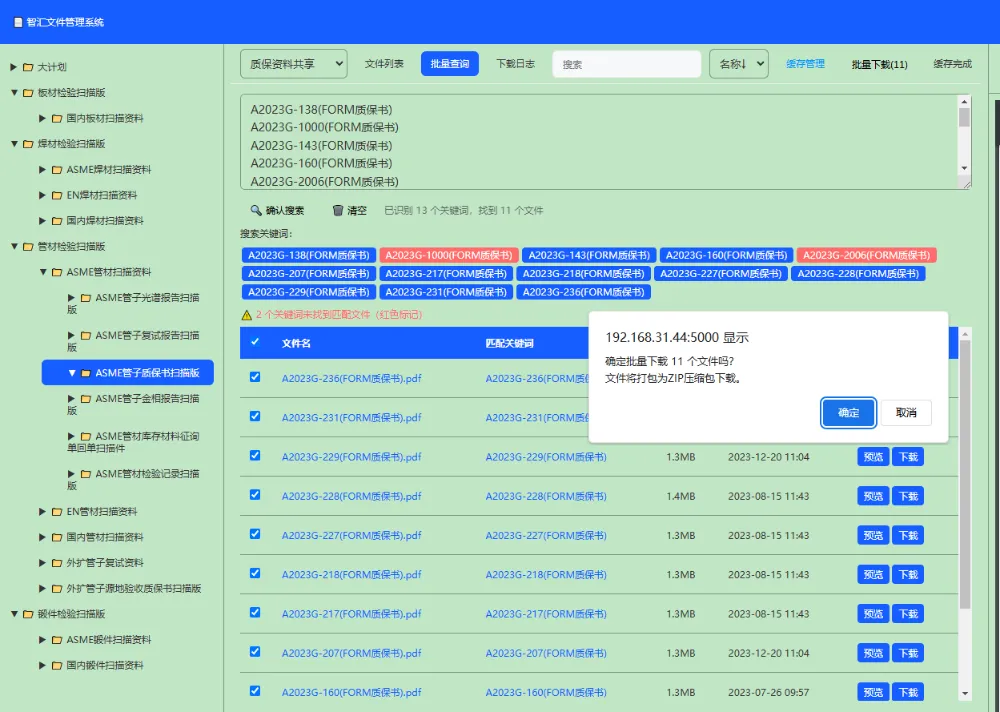Click the A2023G-138 keyword tag
This screenshot has height=712, width=1000.
309,255
